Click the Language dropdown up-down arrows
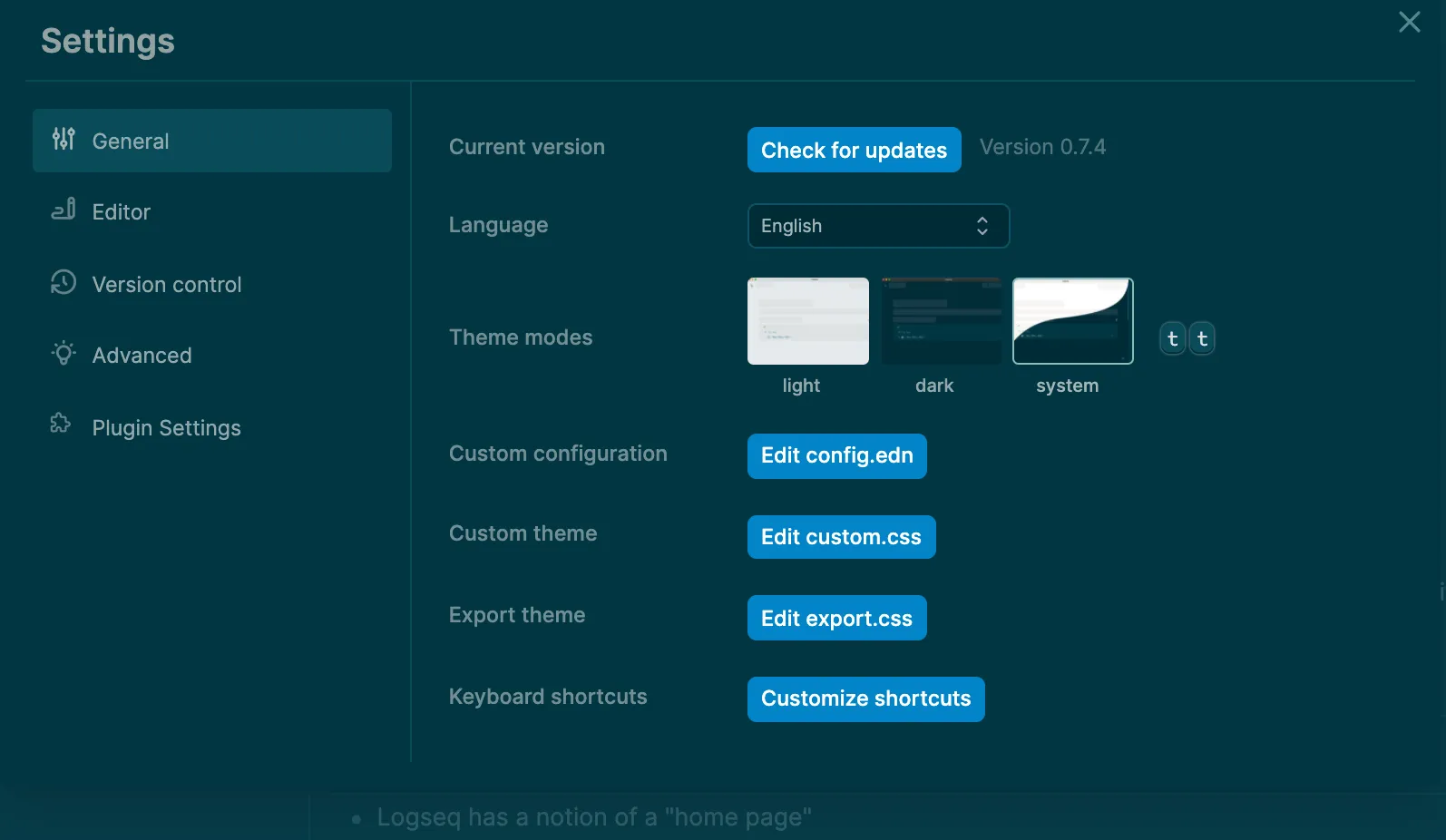This screenshot has width=1446, height=840. (982, 226)
